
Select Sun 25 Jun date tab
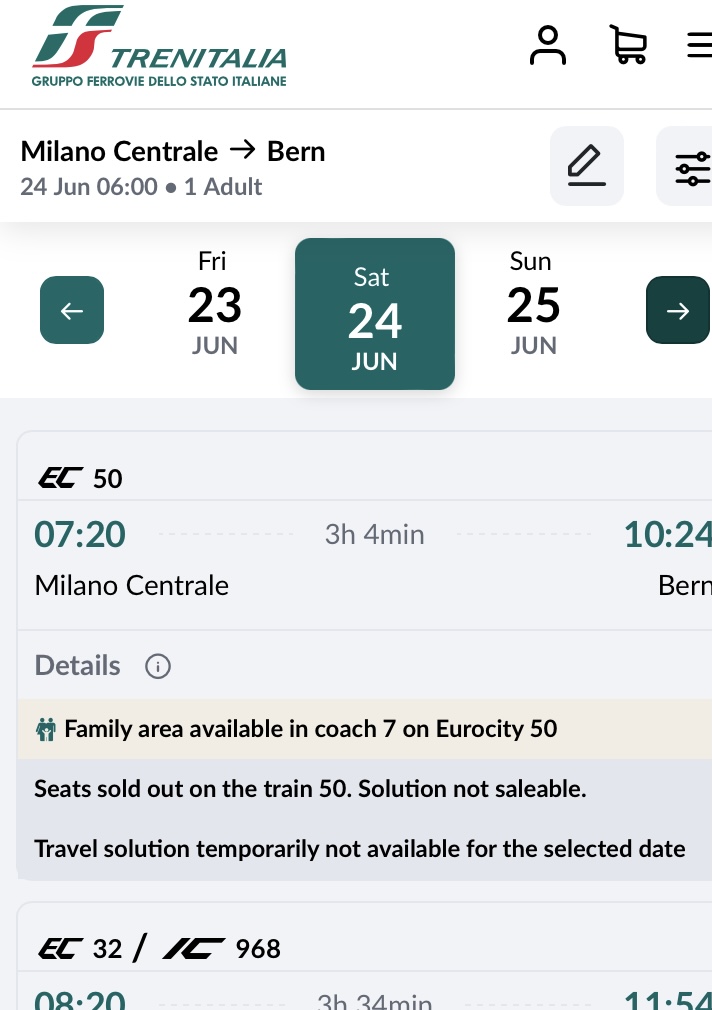pos(533,303)
